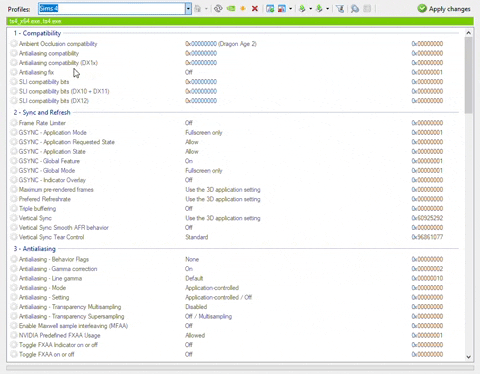This screenshot has height=374, width=480.
Task: Click the scan for modified profiles icon
Action: click(355, 9)
